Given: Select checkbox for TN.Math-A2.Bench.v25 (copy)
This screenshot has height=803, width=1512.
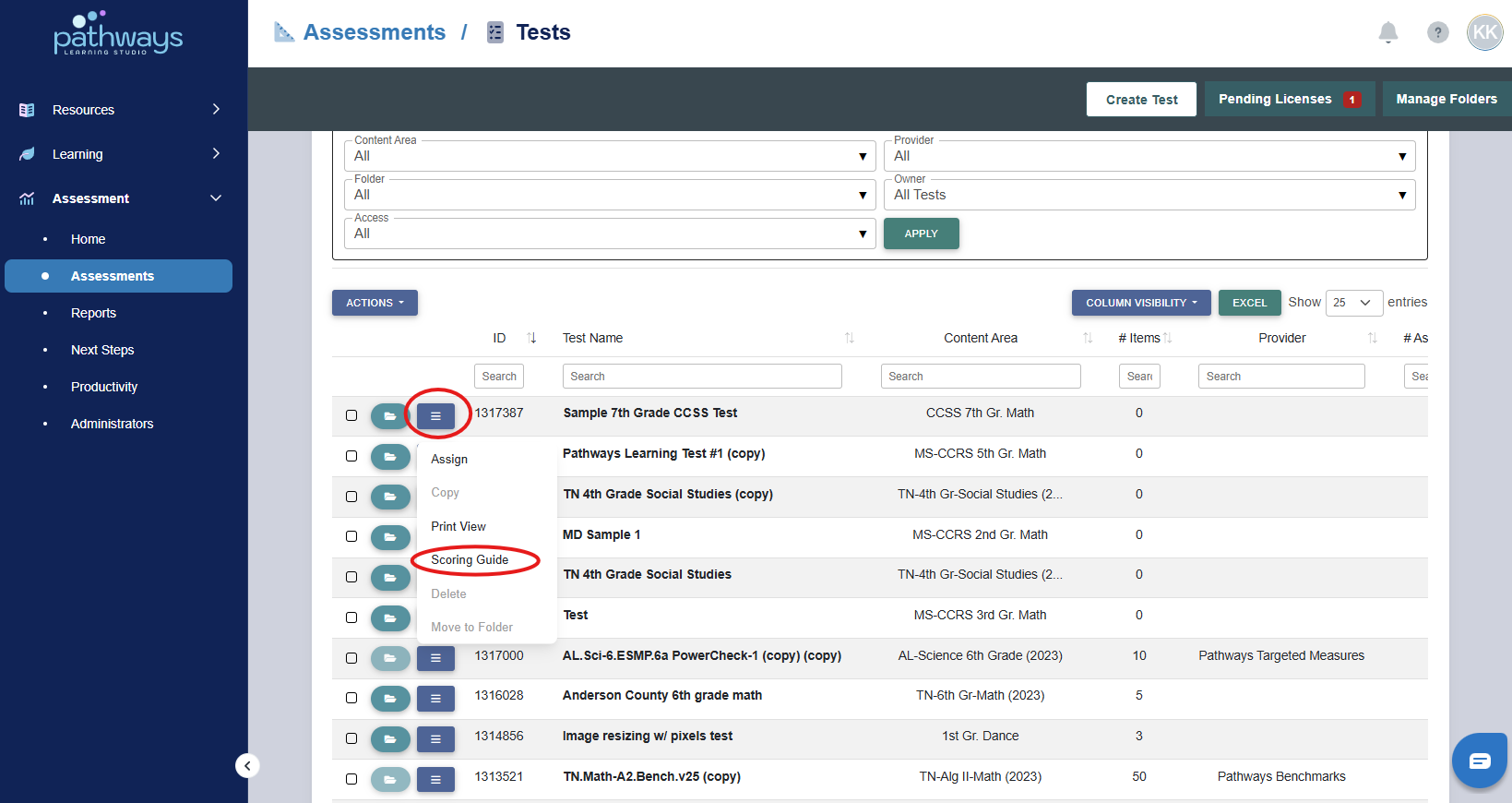Looking at the screenshot, I should (351, 779).
